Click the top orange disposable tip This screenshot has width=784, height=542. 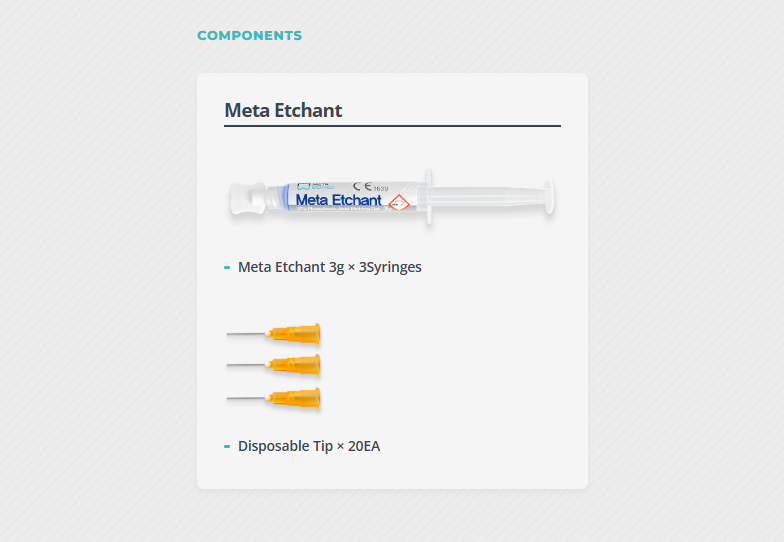point(293,334)
